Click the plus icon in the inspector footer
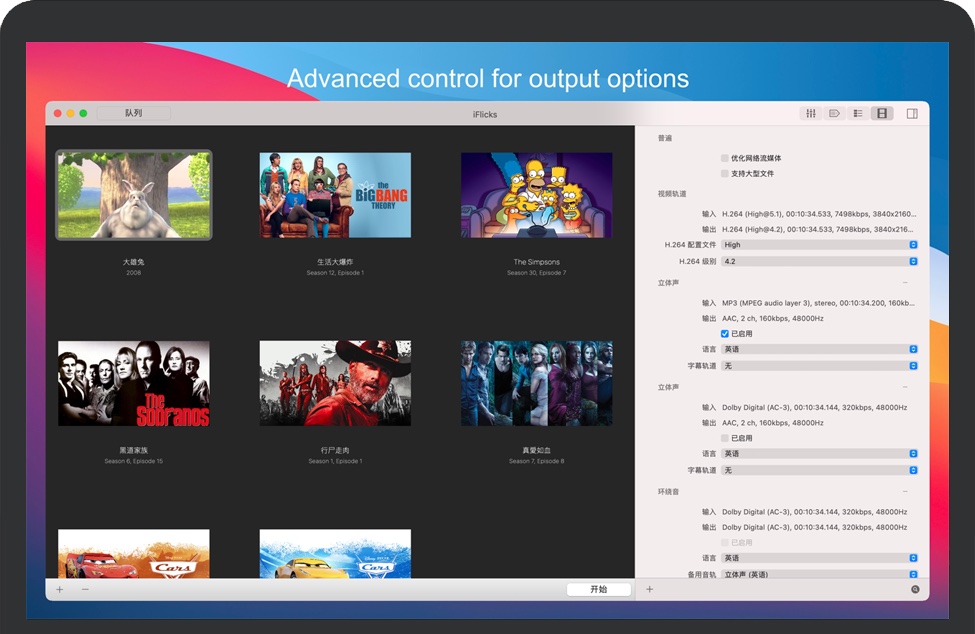The height and width of the screenshot is (634, 975). click(x=649, y=590)
